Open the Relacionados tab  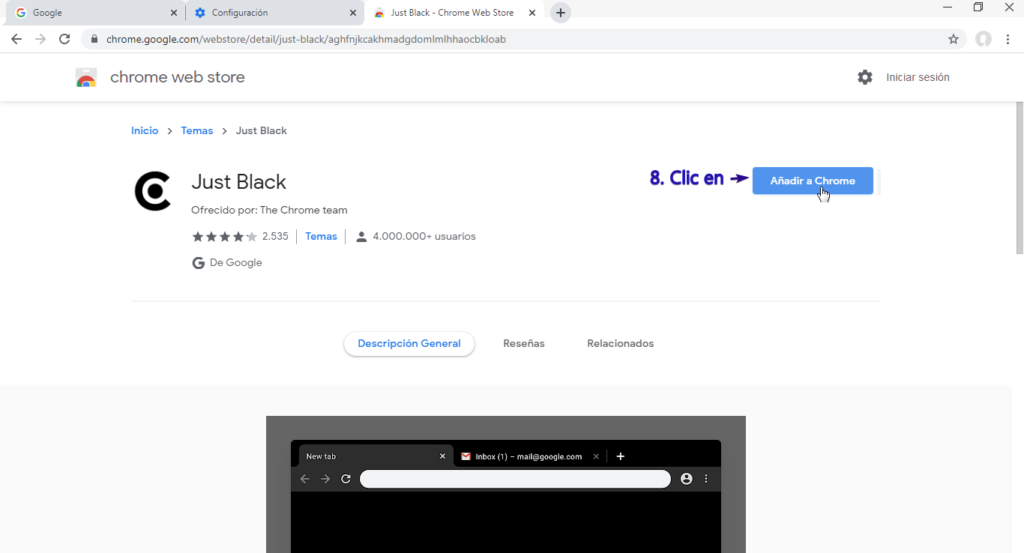pyautogui.click(x=620, y=343)
